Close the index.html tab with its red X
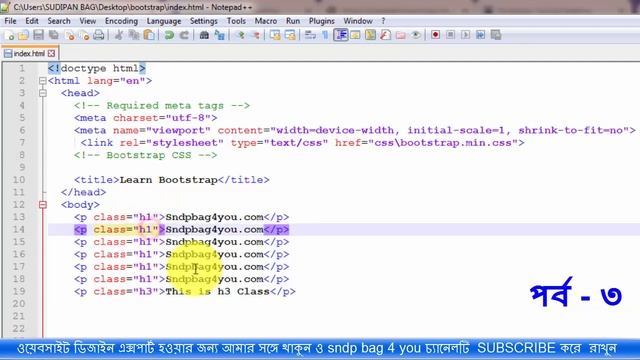The width and height of the screenshot is (640, 360). click(51, 53)
